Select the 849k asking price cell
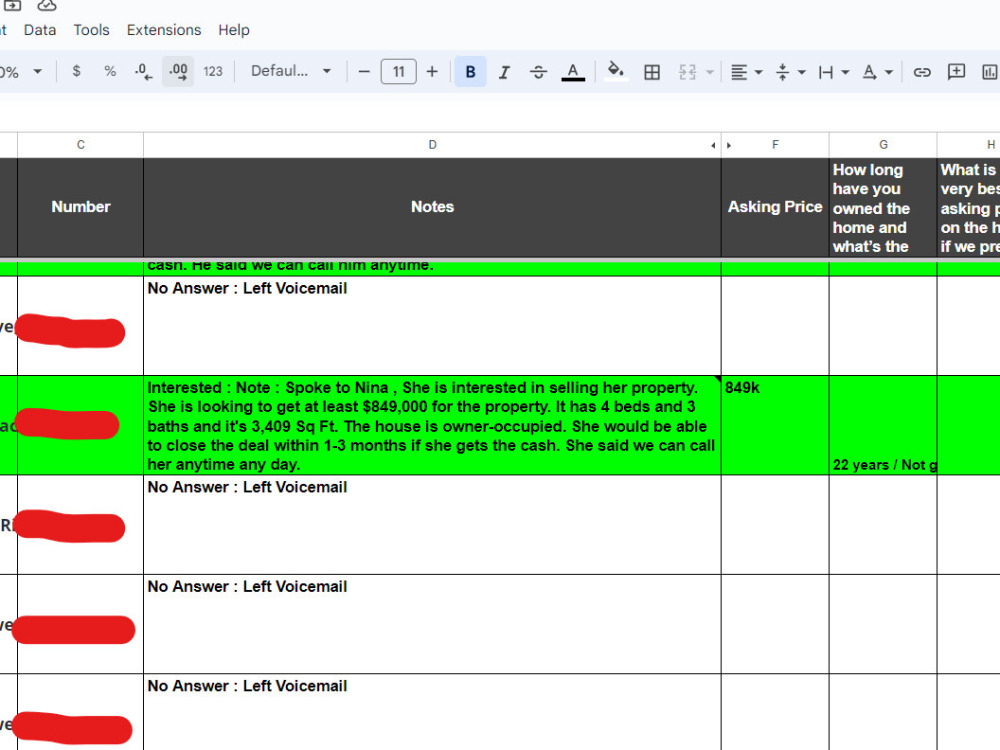 tap(775, 425)
